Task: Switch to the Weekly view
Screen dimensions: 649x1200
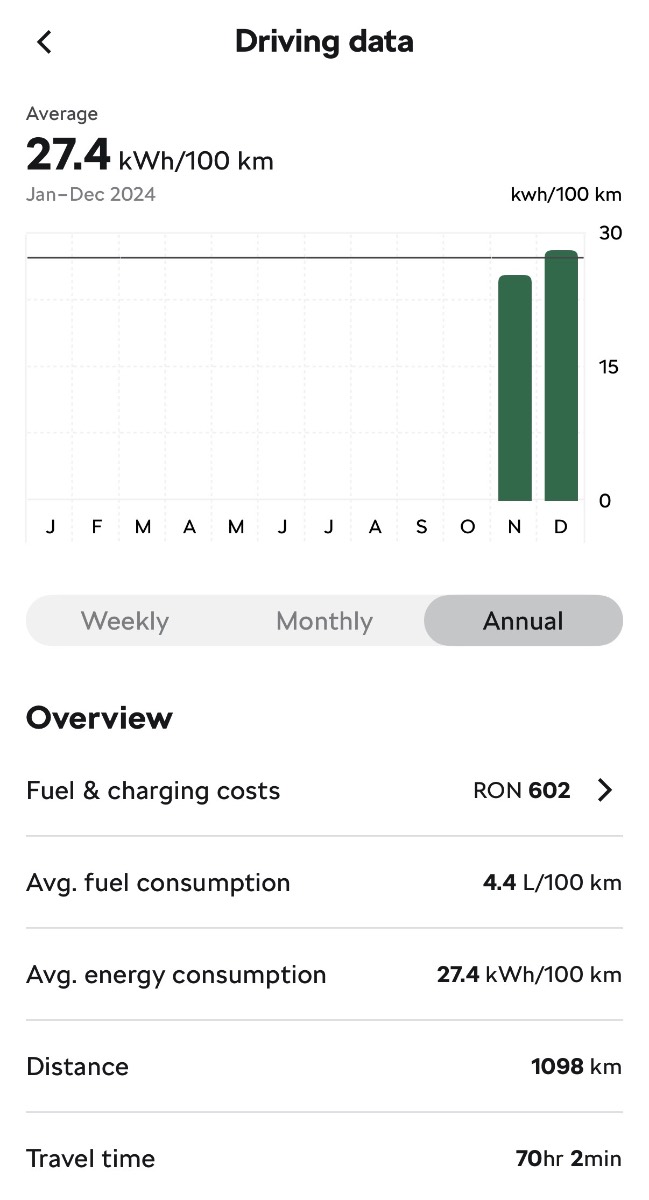Action: pyautogui.click(x=125, y=621)
